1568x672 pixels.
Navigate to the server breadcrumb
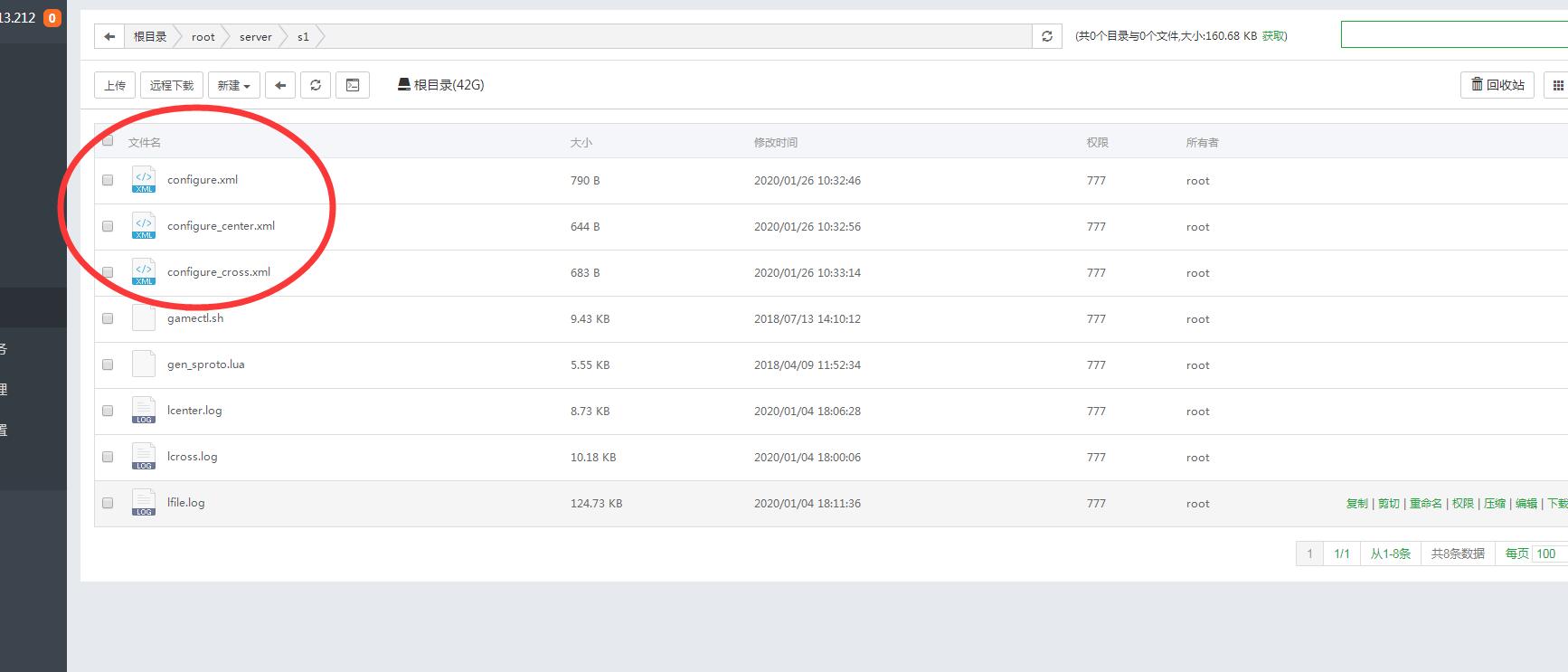[255, 37]
